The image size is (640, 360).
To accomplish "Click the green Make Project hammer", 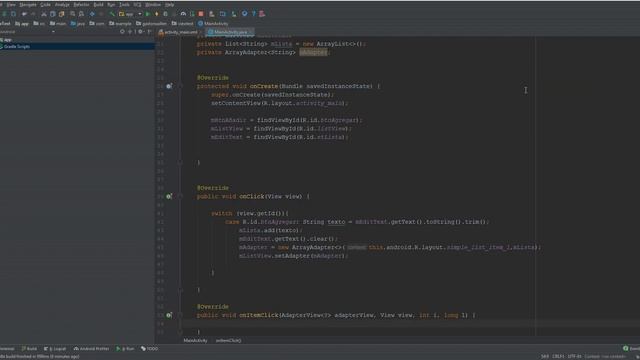I will point(112,13).
